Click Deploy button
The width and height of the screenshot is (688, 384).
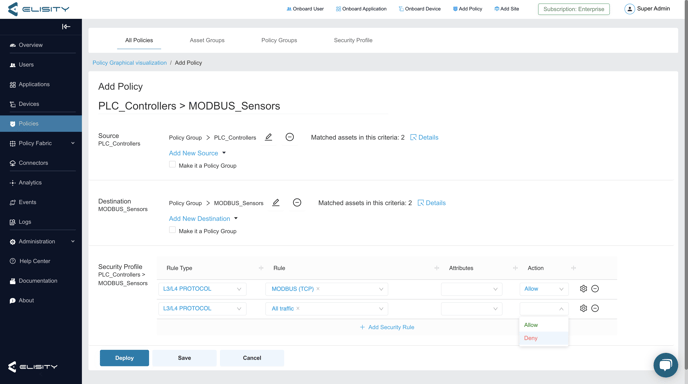pyautogui.click(x=125, y=358)
